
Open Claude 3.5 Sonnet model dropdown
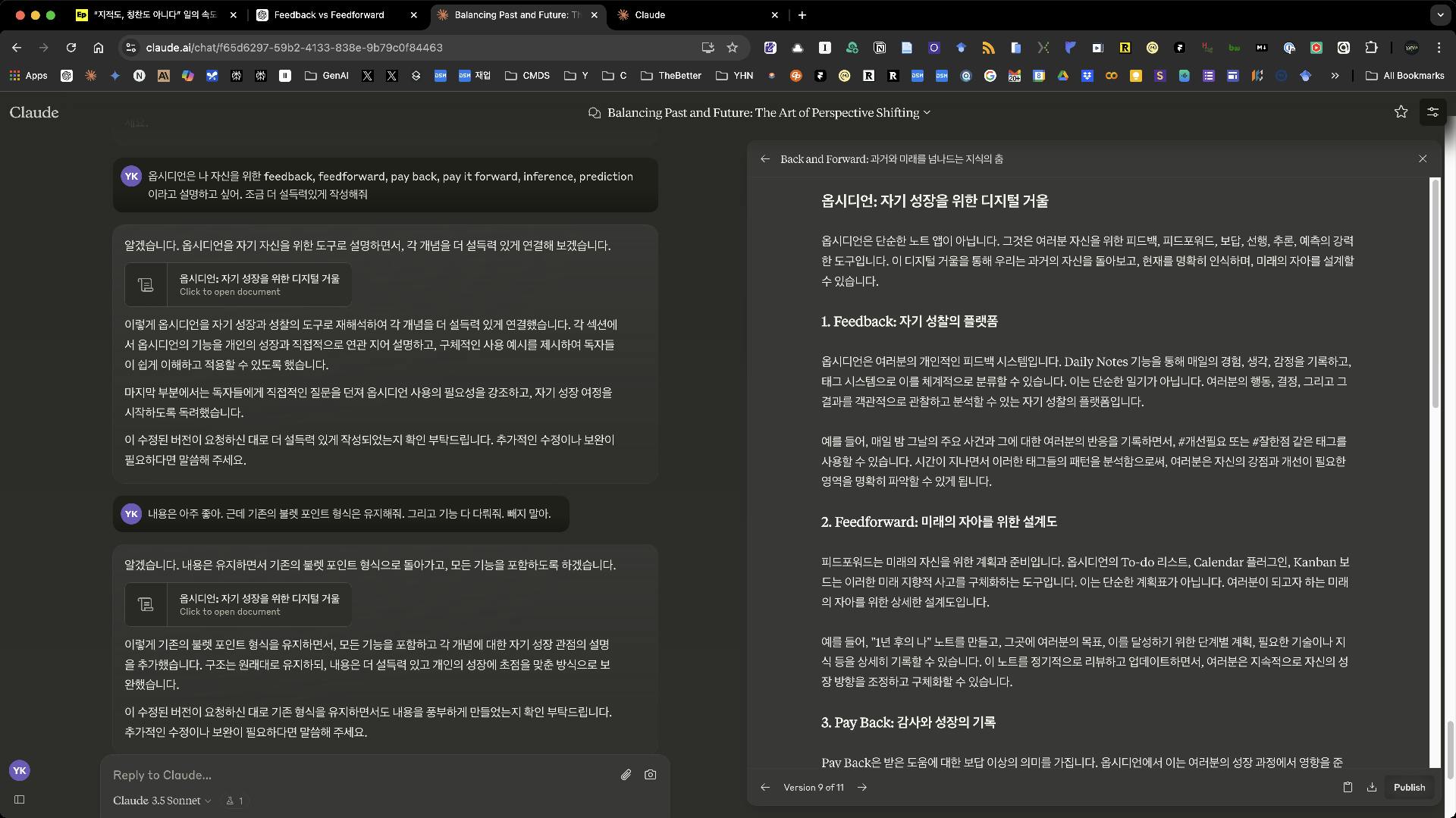(162, 801)
